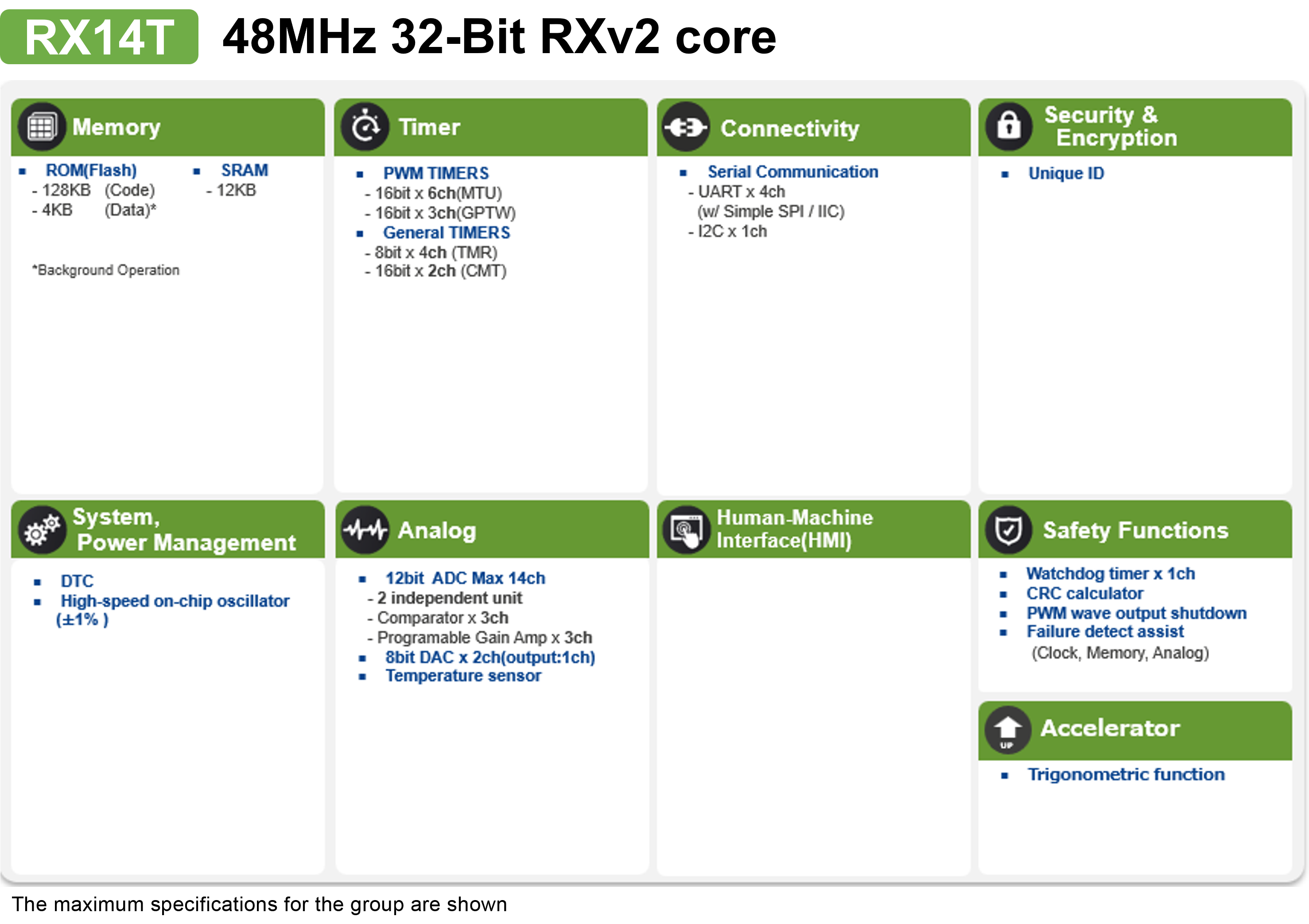The height and width of the screenshot is (924, 1309).
Task: Click the HMI touch screen icon
Action: tap(687, 530)
